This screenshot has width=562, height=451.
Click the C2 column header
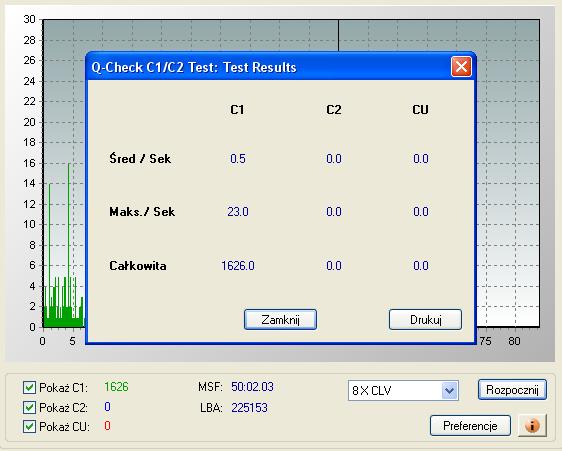tap(333, 110)
